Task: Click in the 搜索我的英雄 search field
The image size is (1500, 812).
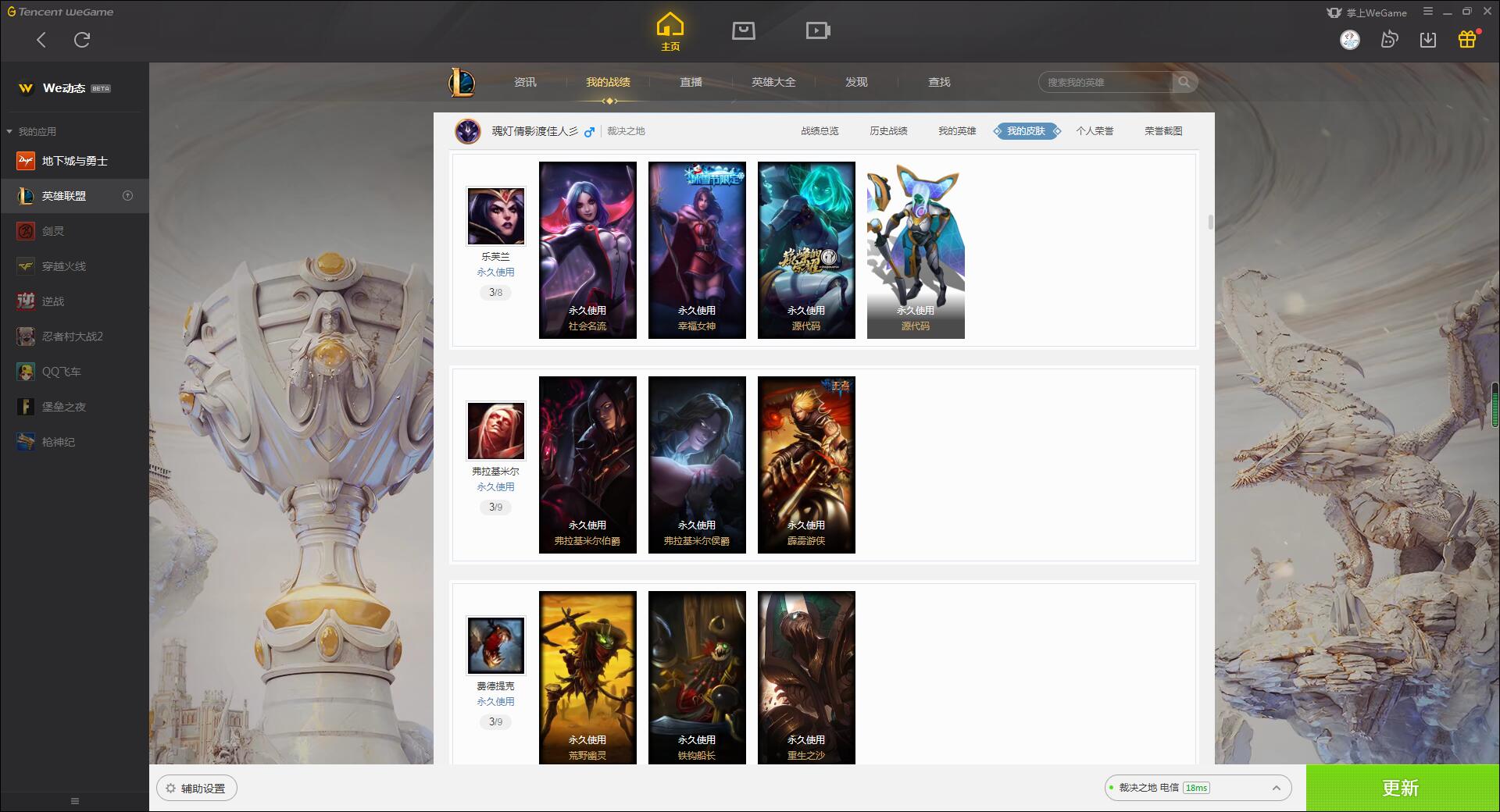Action: pos(1108,82)
